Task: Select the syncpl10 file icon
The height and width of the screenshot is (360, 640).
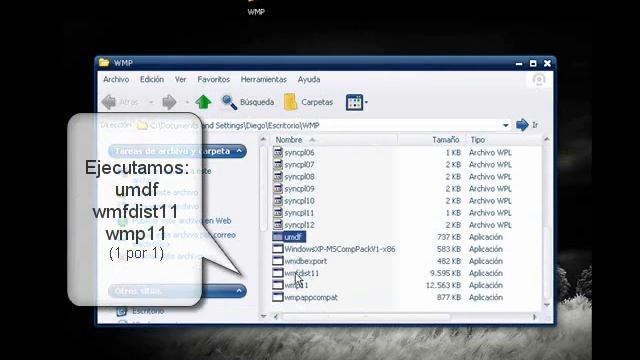Action: [x=278, y=200]
